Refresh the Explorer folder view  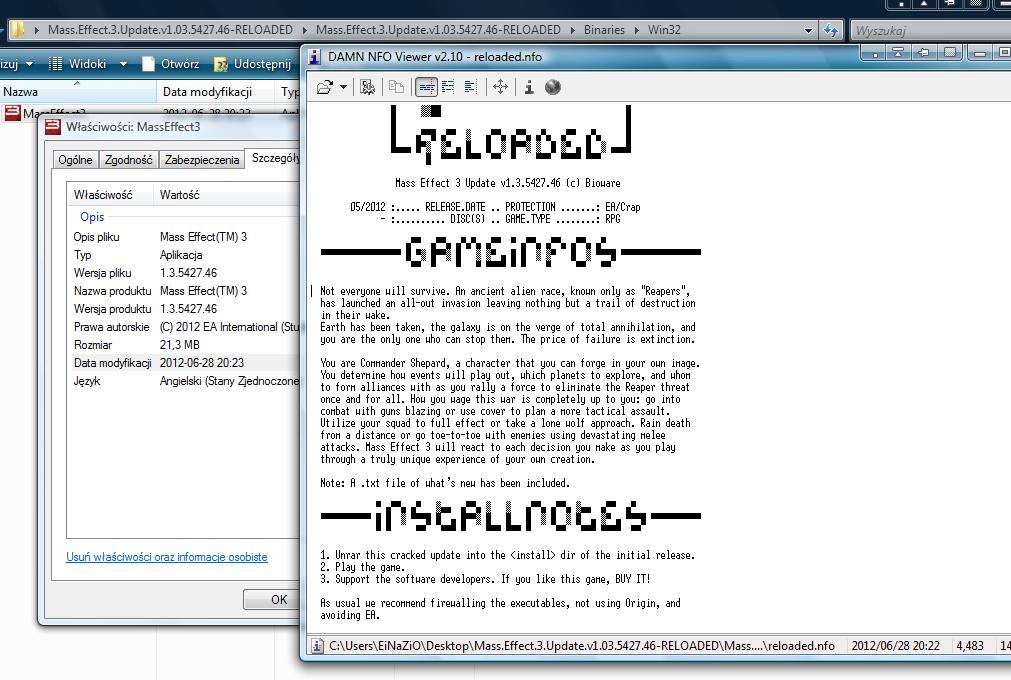pos(830,30)
